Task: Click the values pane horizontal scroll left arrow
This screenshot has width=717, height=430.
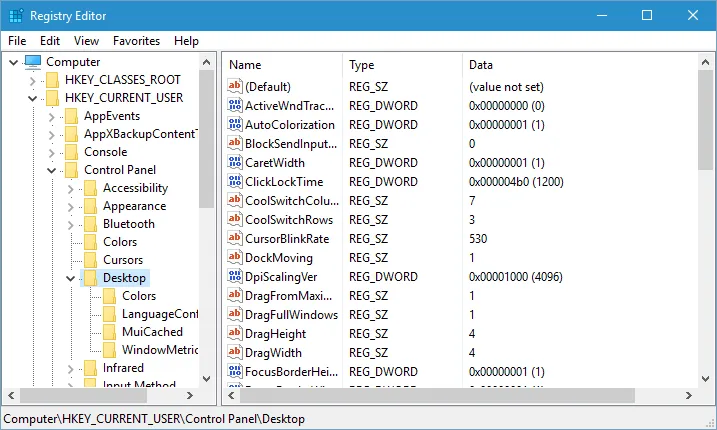Action: 231,396
